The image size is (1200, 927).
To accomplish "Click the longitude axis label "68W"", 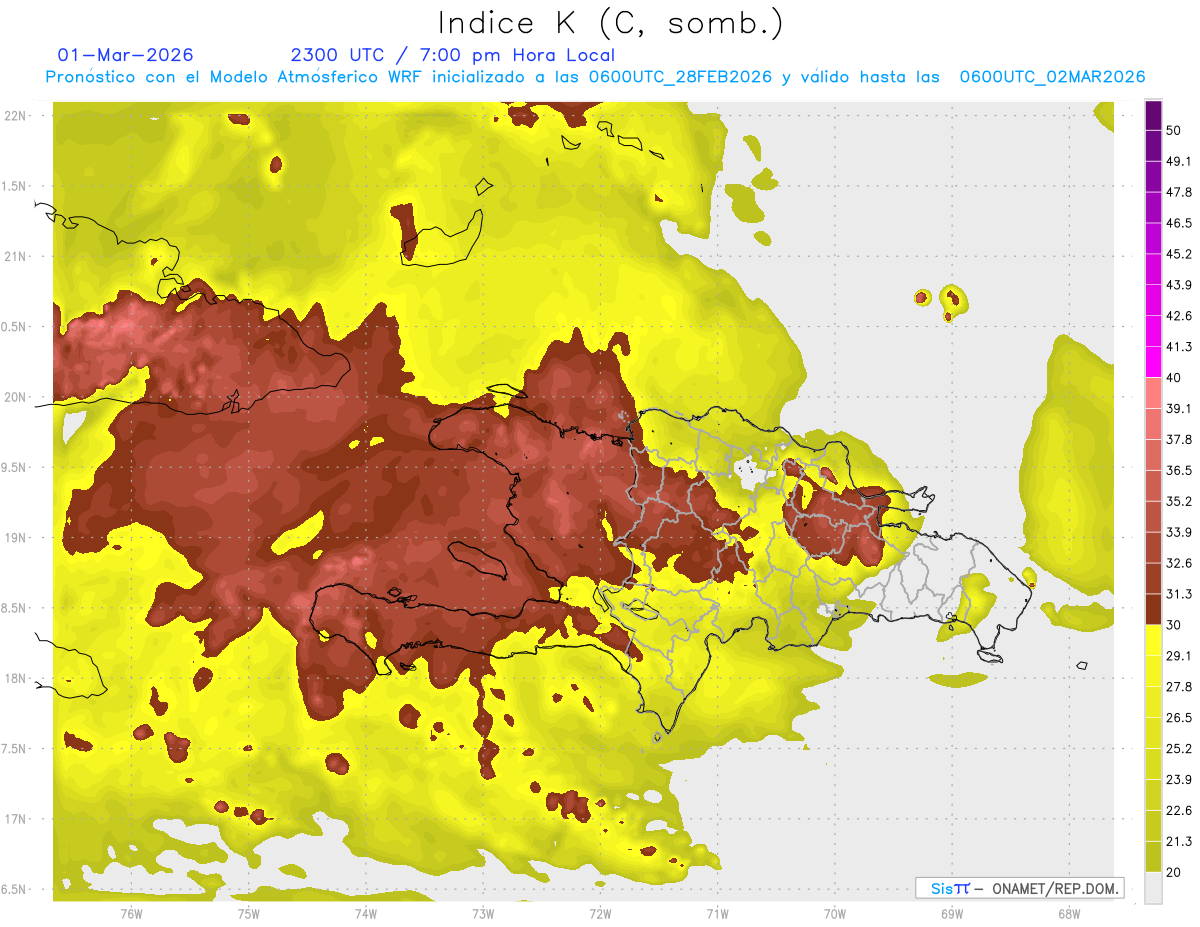I will pyautogui.click(x=1068, y=914).
